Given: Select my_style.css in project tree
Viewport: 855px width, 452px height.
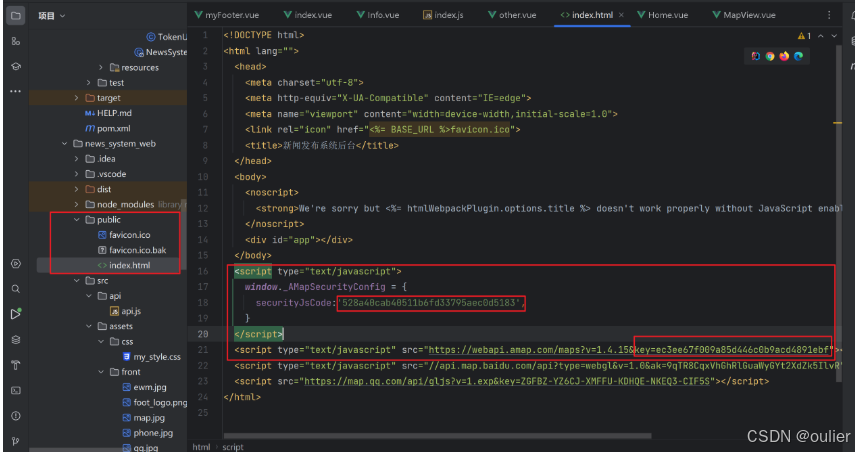Looking at the screenshot, I should click(x=151, y=357).
